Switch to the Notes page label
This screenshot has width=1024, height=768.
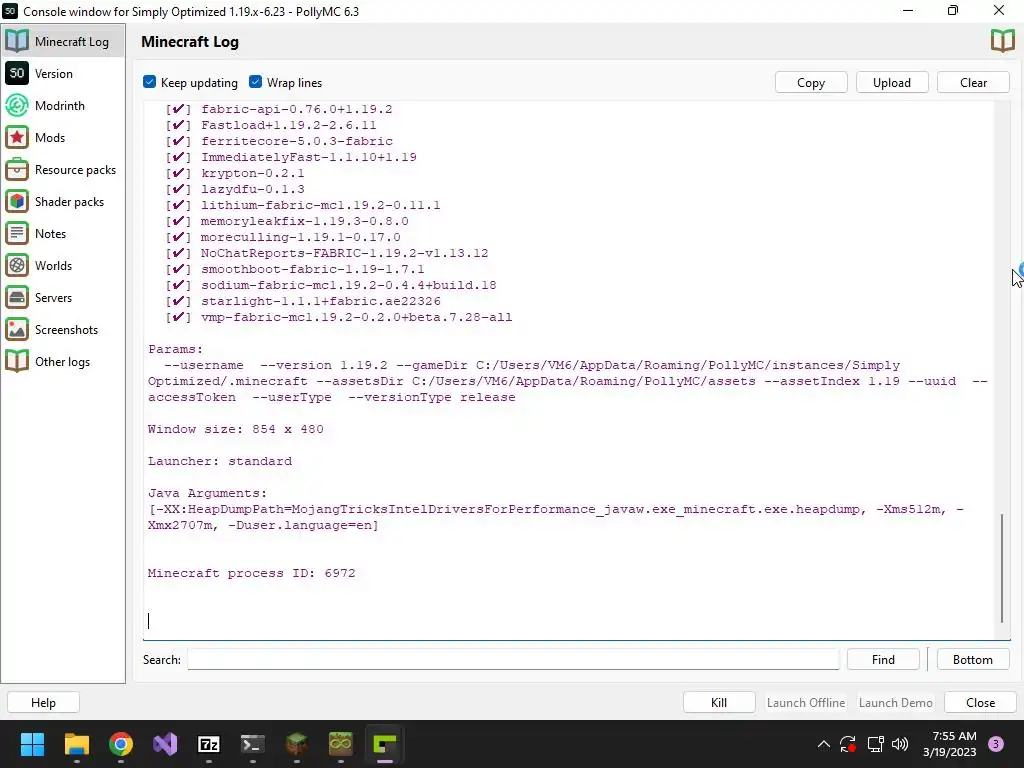pos(50,234)
